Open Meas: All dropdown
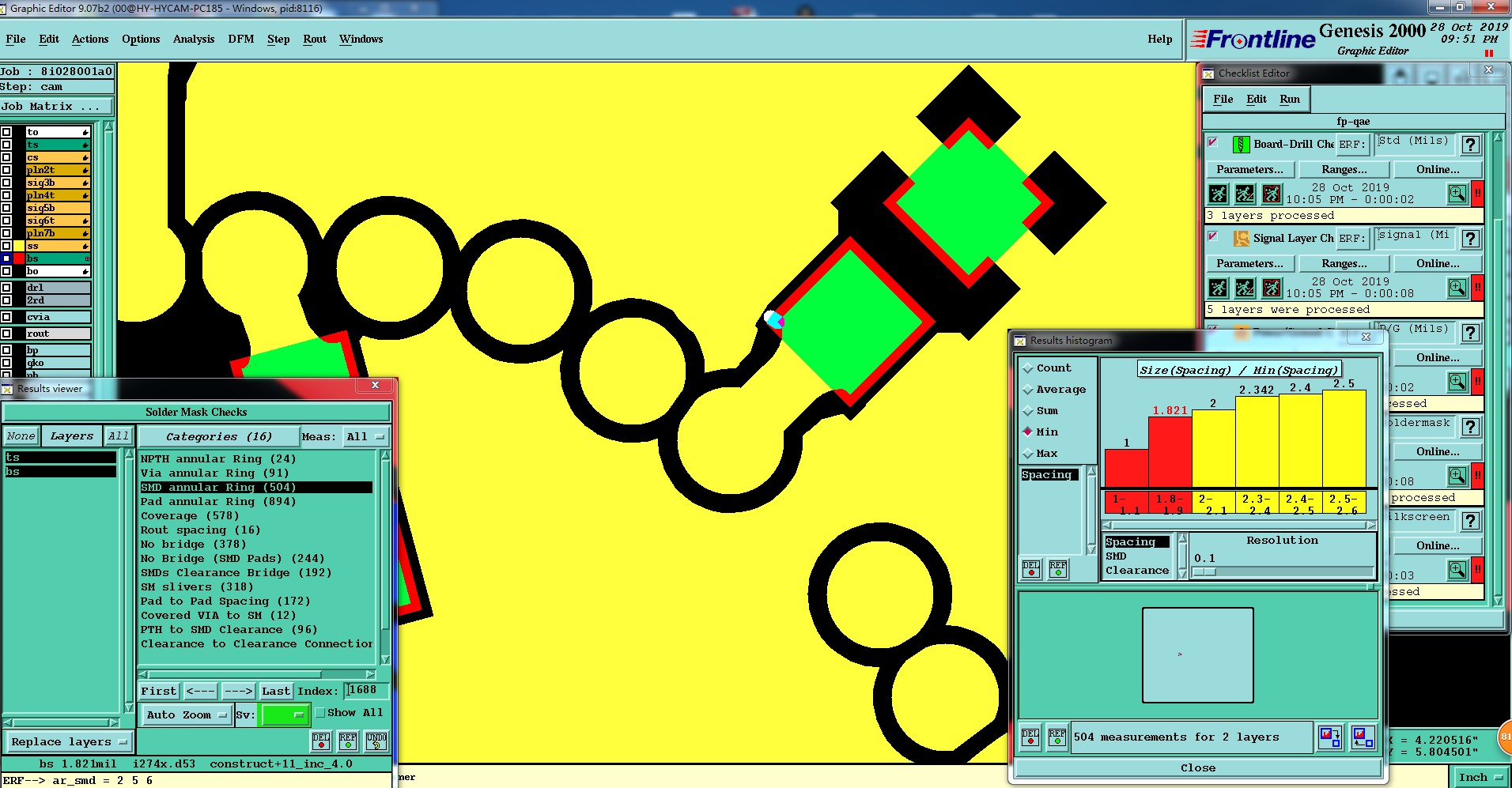1512x788 pixels. click(x=366, y=436)
